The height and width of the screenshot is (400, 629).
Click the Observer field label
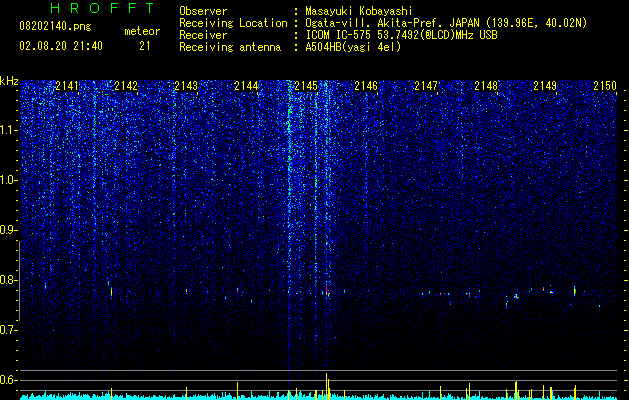(203, 11)
